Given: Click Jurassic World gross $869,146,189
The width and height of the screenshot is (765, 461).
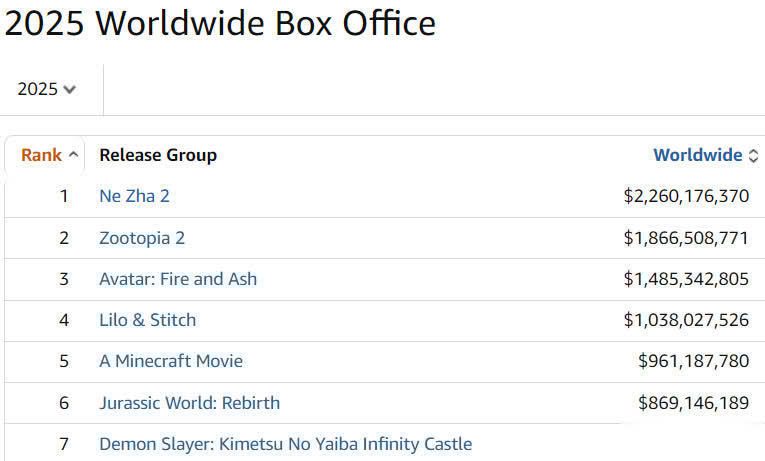Looking at the screenshot, I should click(693, 403).
